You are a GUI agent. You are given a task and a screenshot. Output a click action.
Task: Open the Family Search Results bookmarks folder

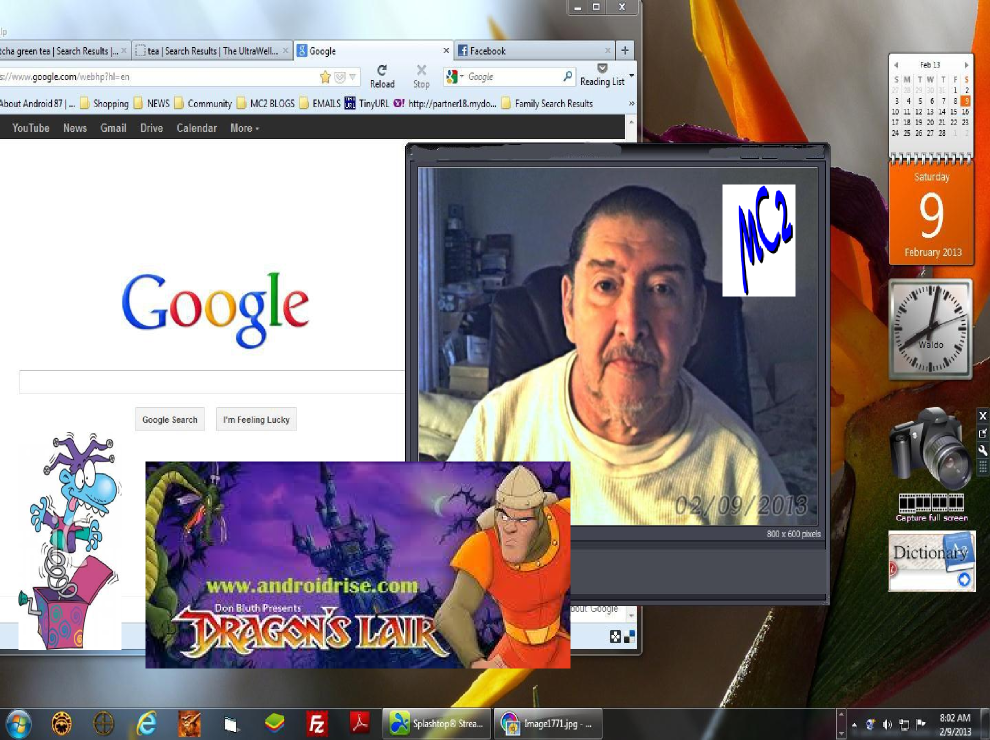(547, 104)
